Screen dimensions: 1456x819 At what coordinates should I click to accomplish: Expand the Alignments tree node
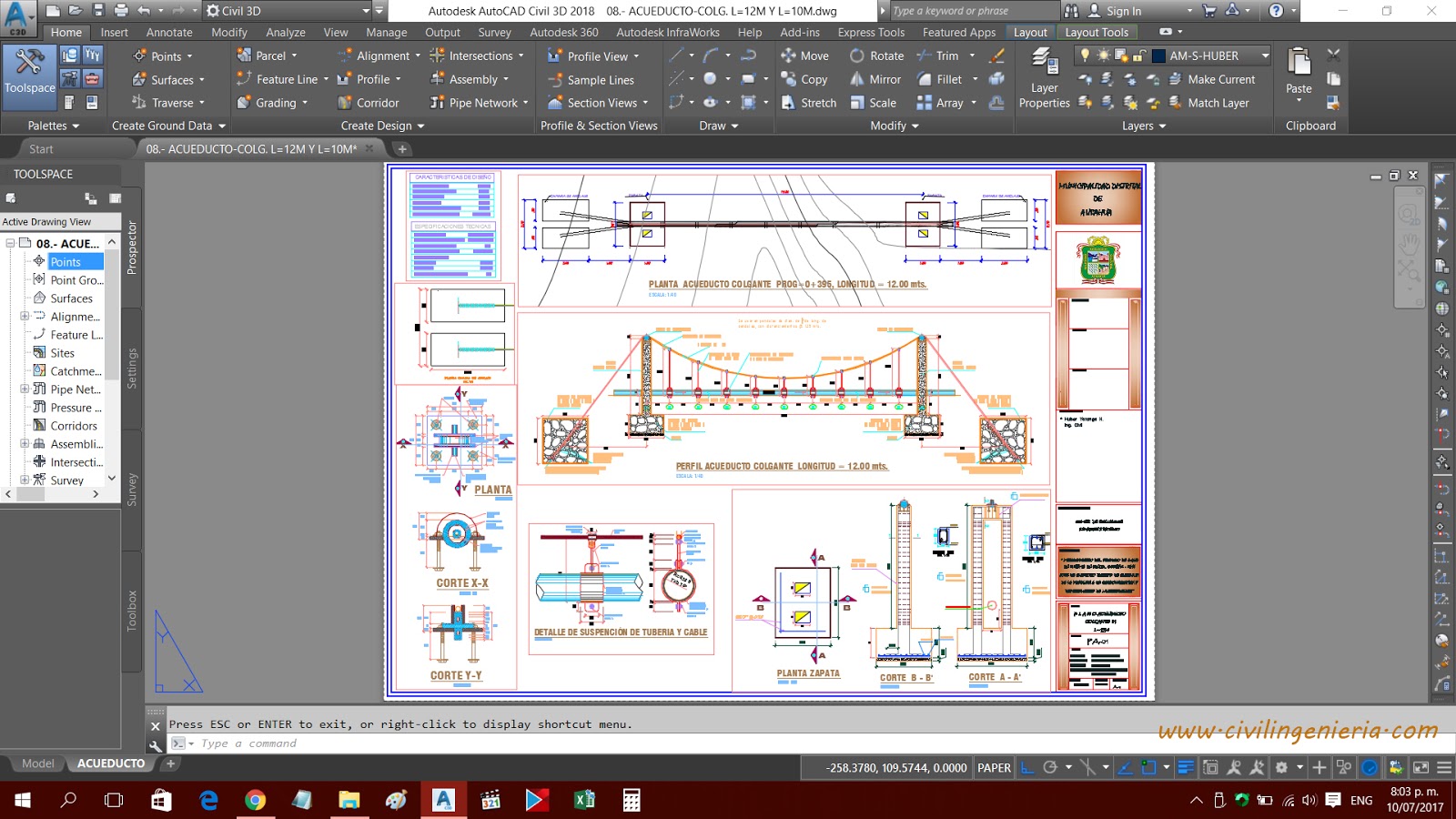click(25, 317)
